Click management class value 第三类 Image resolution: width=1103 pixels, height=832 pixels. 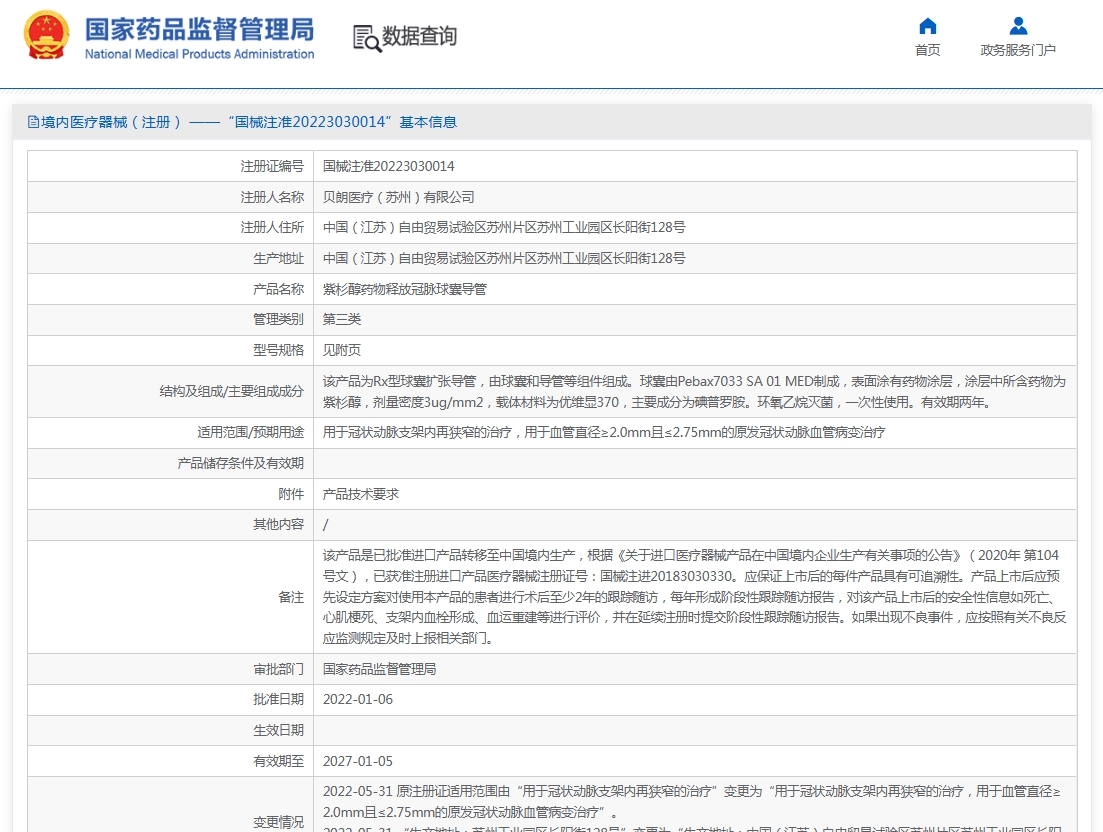pos(342,319)
